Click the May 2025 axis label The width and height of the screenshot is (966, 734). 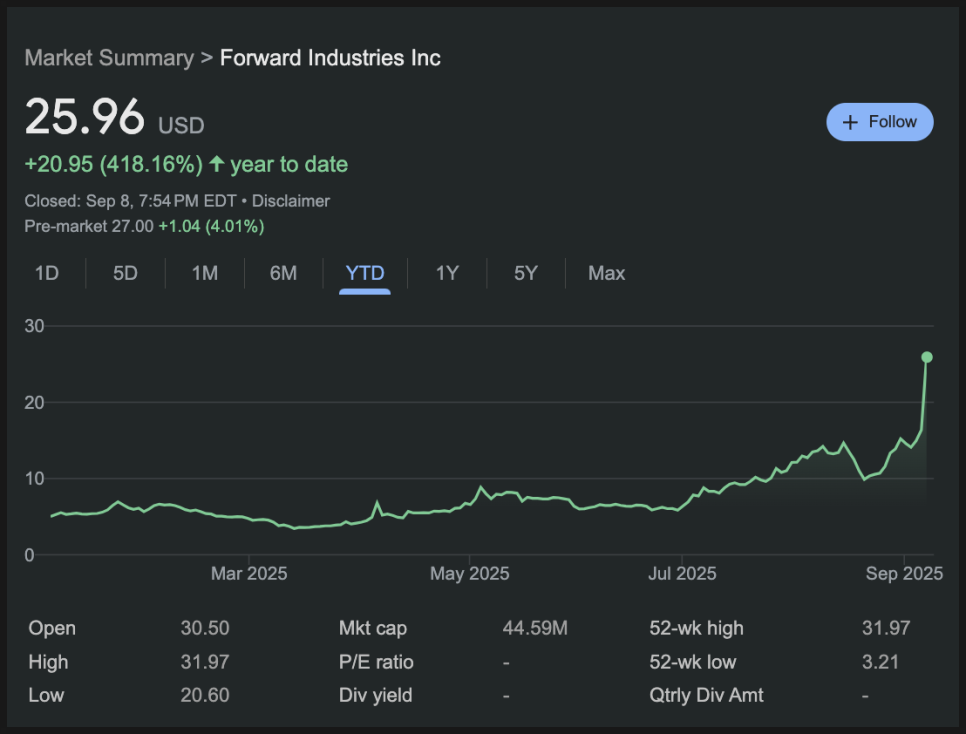point(469,574)
